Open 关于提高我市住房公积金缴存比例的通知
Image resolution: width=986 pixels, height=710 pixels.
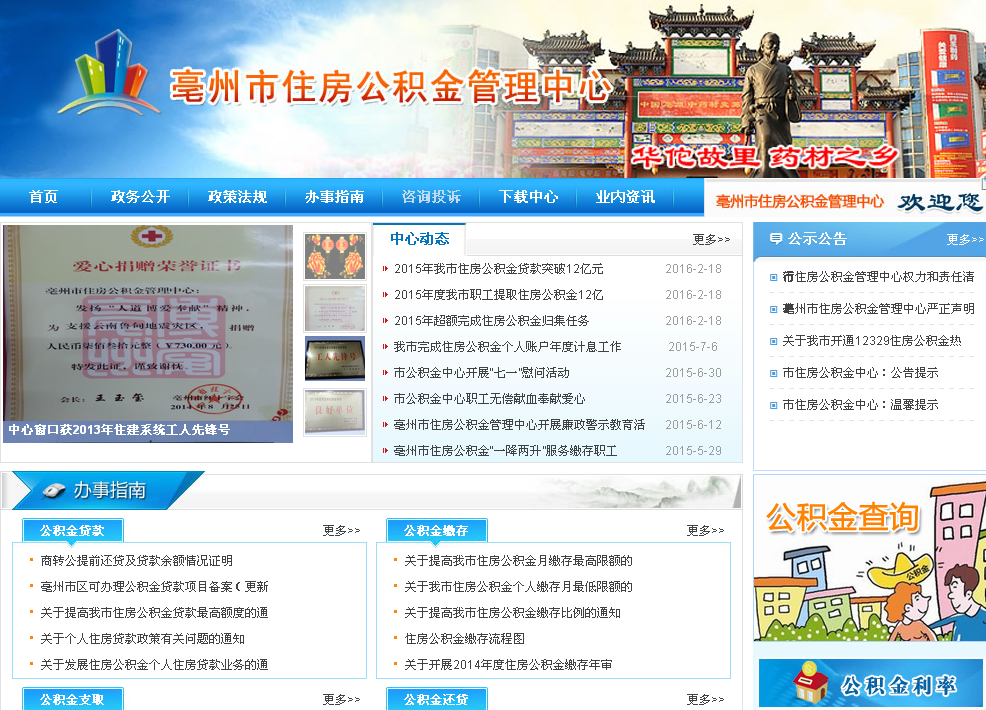(512, 613)
